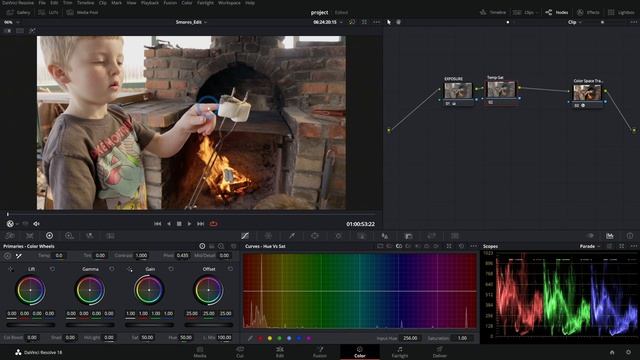Open the Key palette

[x=408, y=236]
